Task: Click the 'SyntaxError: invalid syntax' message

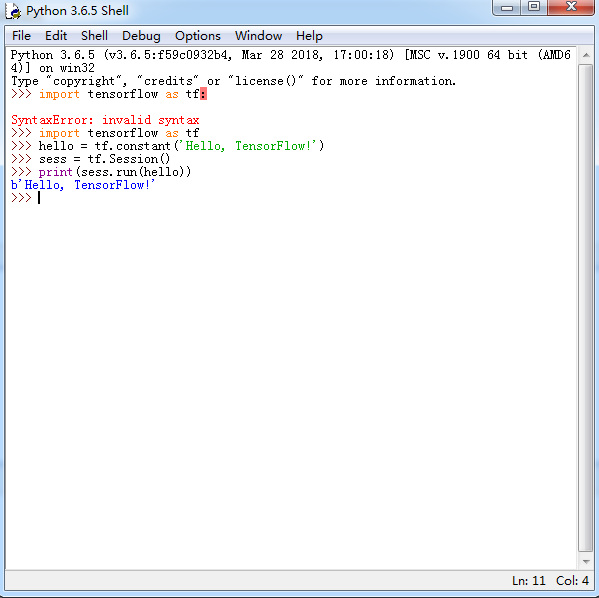Action: (x=105, y=120)
